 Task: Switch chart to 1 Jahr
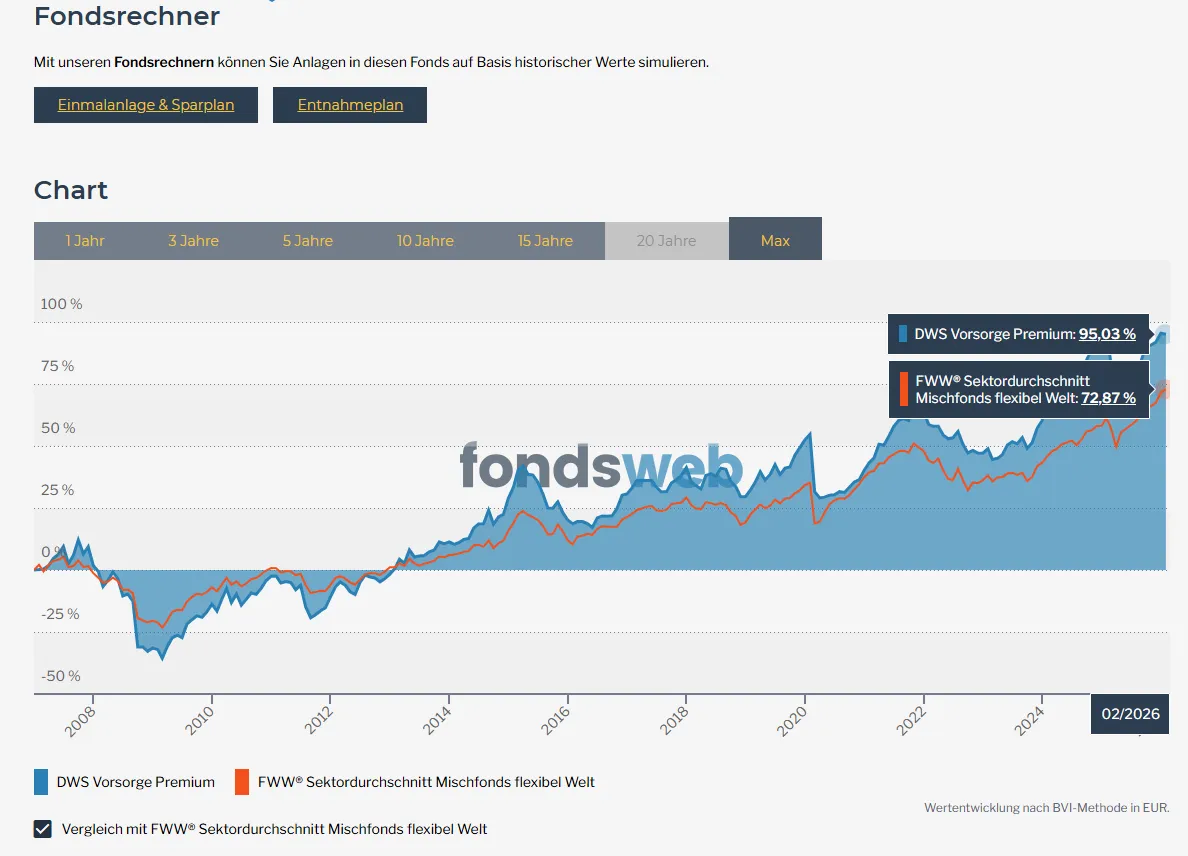click(x=85, y=240)
